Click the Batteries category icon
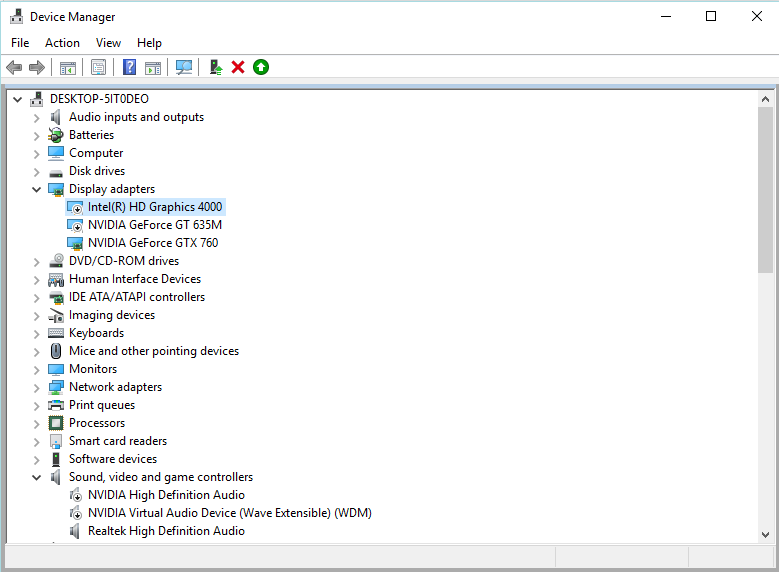Screen dimensions: 779x572 tap(56, 135)
